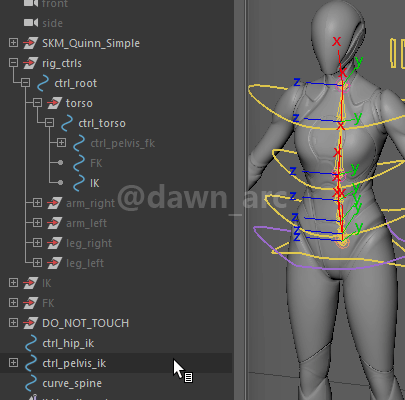Collapse the torso group
The image size is (405, 400).
tap(37, 103)
